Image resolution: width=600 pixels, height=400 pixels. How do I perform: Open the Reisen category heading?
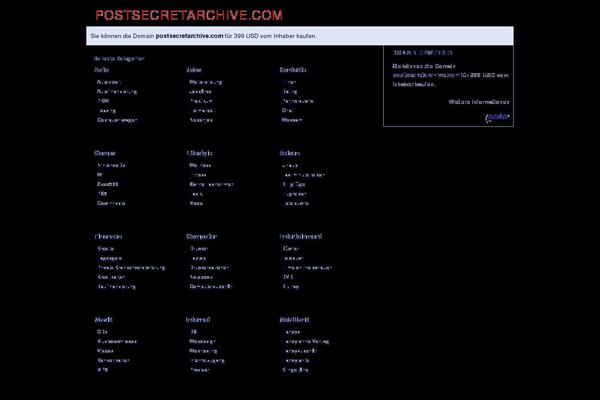point(289,153)
